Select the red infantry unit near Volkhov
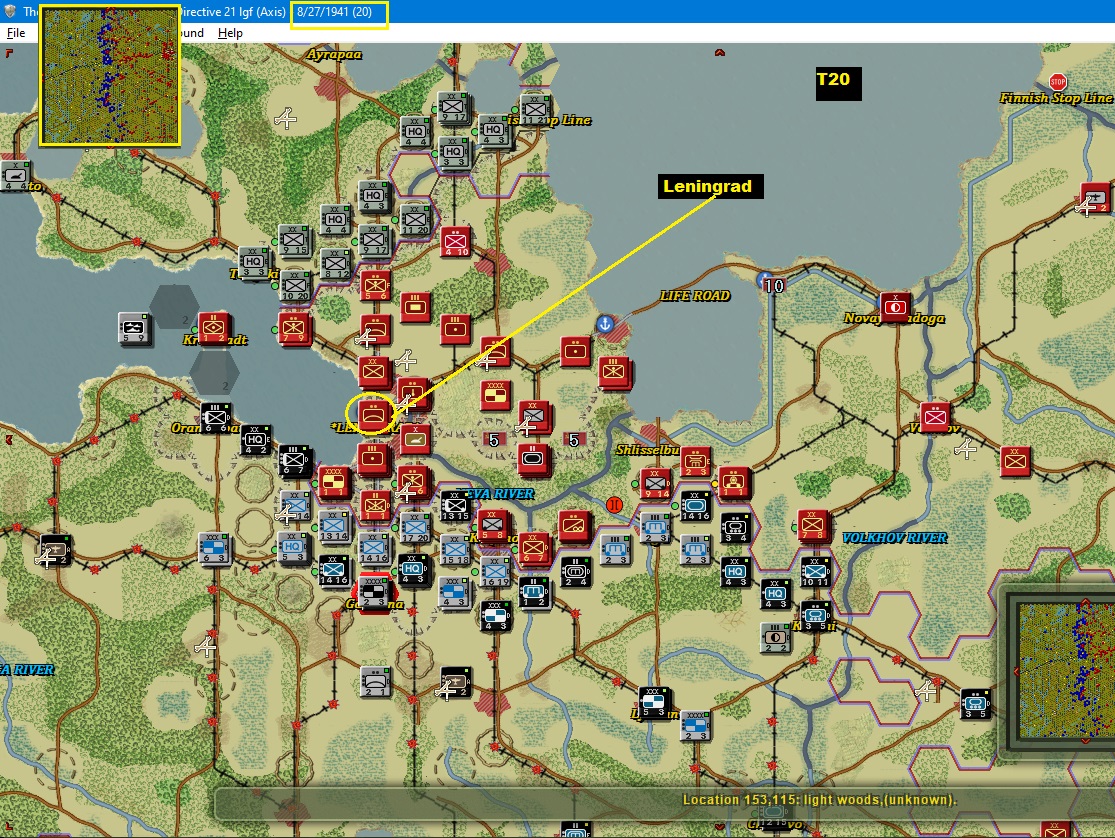This screenshot has height=838, width=1115. [x=935, y=418]
